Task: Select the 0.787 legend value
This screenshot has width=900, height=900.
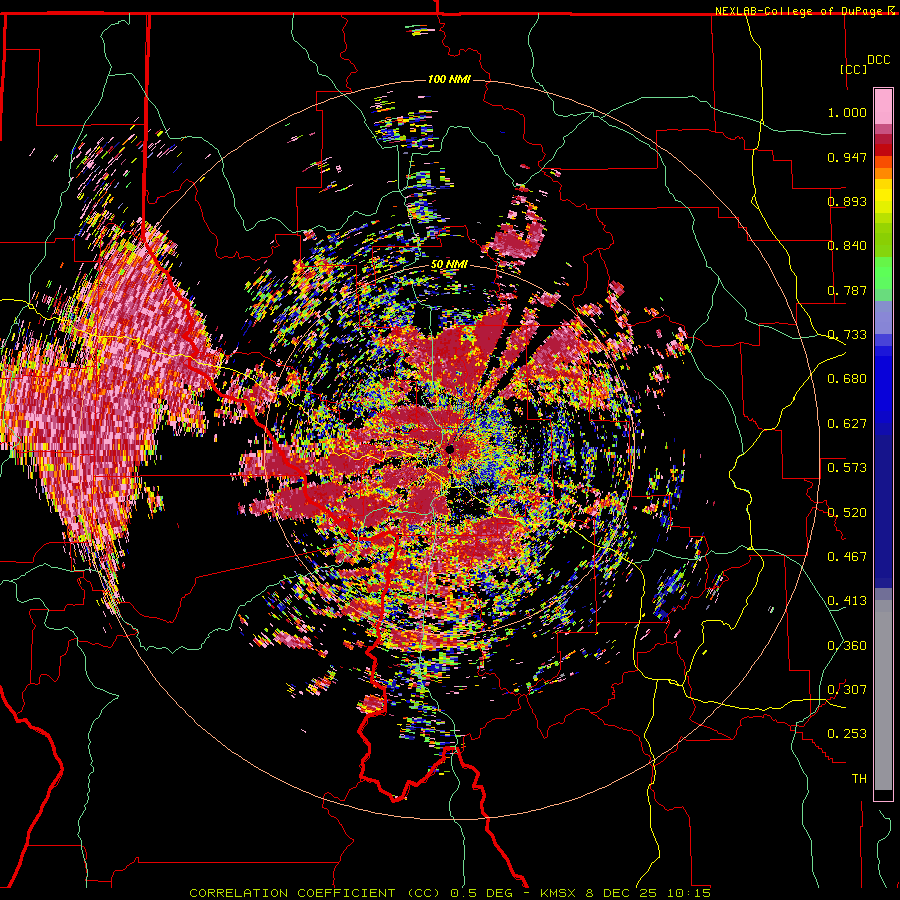Action: click(x=847, y=290)
